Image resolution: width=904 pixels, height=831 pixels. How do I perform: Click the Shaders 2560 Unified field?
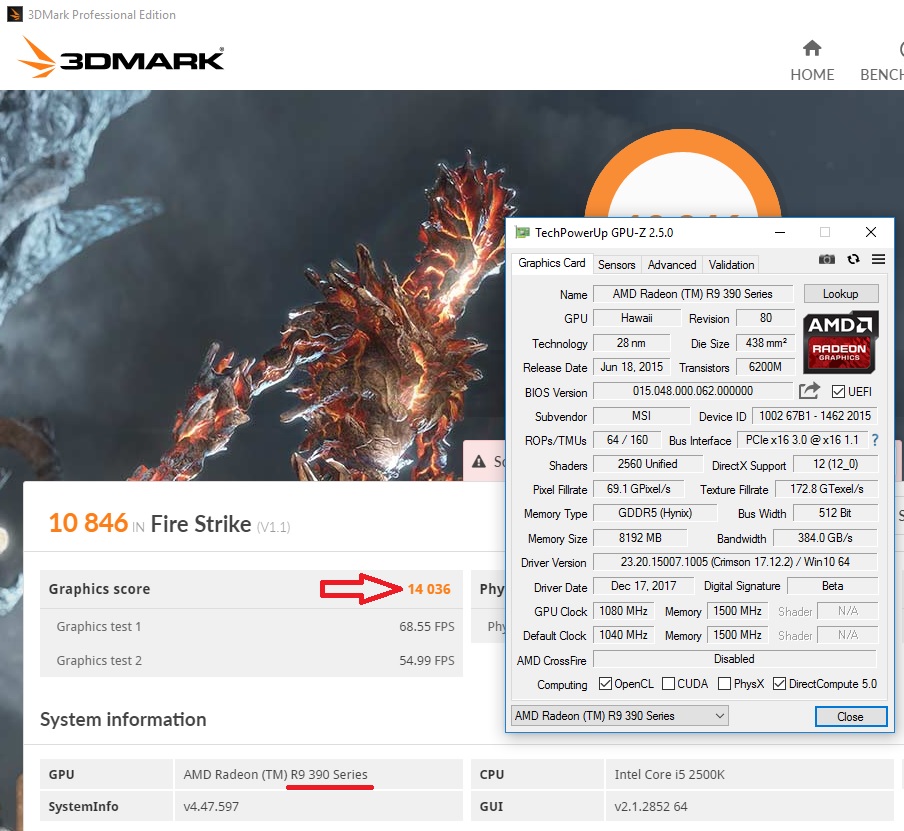coord(647,464)
